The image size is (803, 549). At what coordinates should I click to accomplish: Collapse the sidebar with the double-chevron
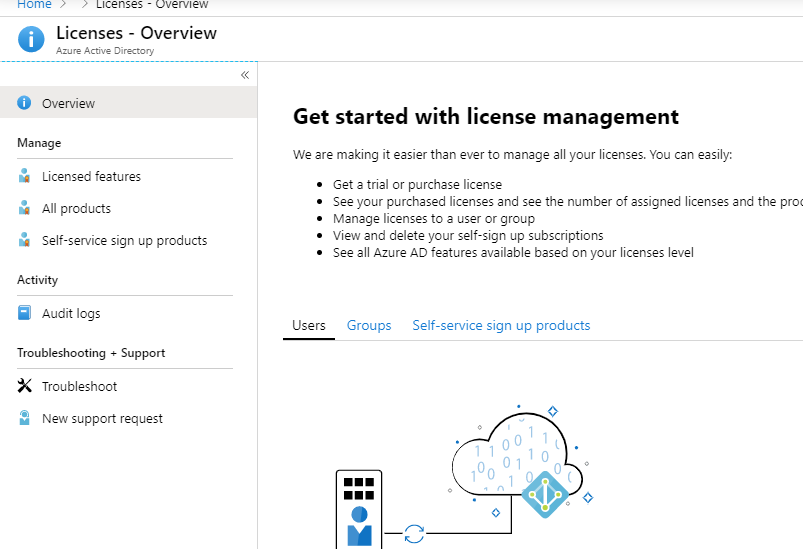point(245,75)
